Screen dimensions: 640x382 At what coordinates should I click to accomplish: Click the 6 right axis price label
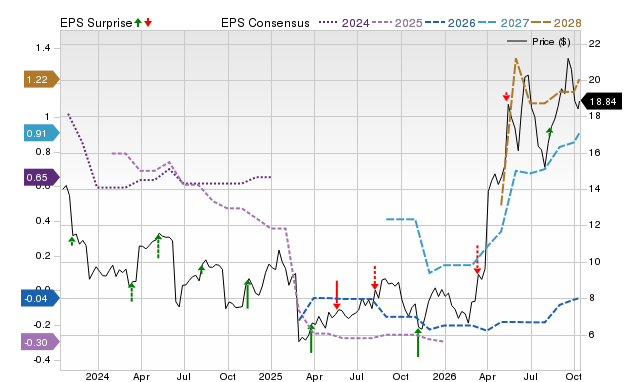point(592,335)
